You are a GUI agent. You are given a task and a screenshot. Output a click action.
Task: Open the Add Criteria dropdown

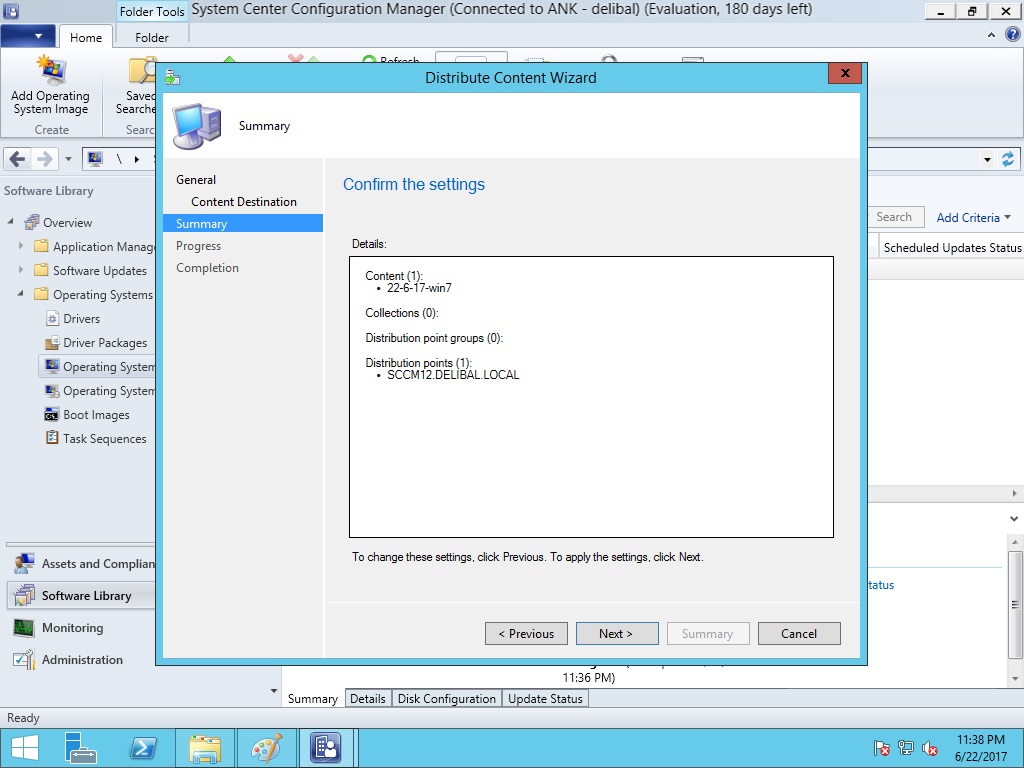[973, 217]
